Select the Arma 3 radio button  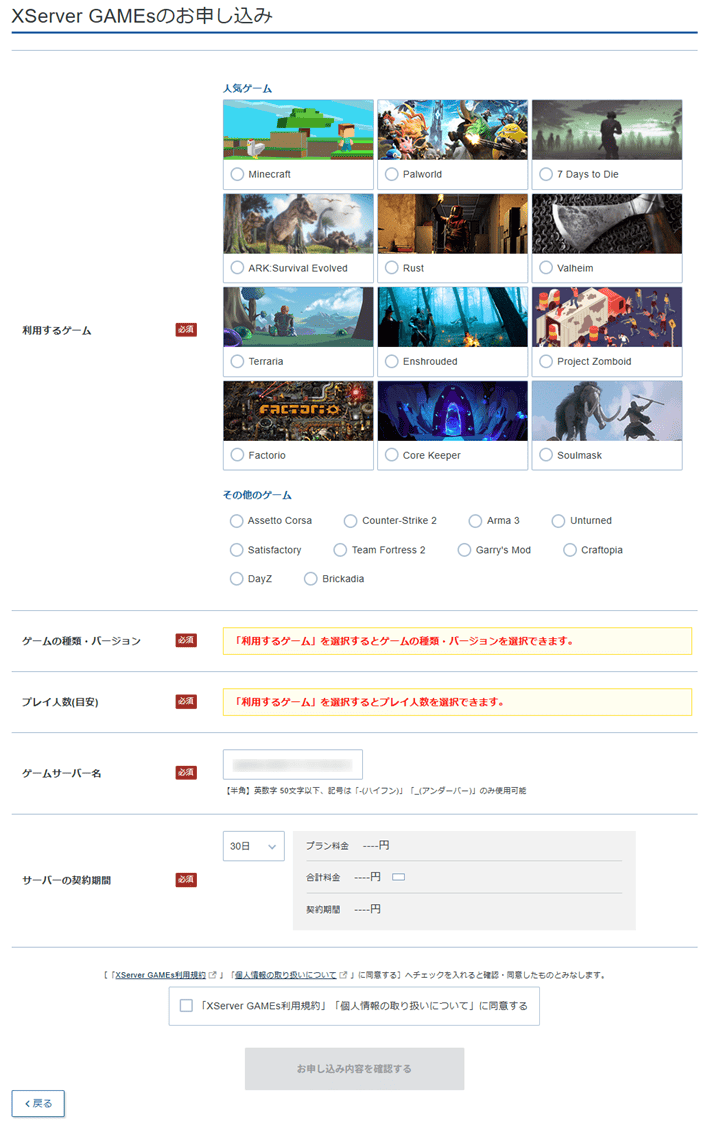tap(475, 521)
